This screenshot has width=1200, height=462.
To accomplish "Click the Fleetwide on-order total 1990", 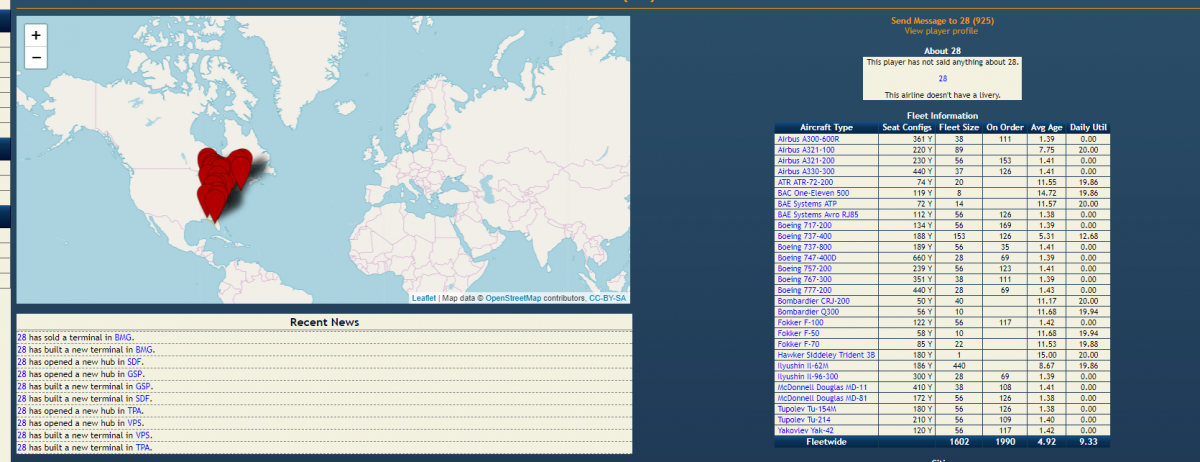I will coord(1005,442).
